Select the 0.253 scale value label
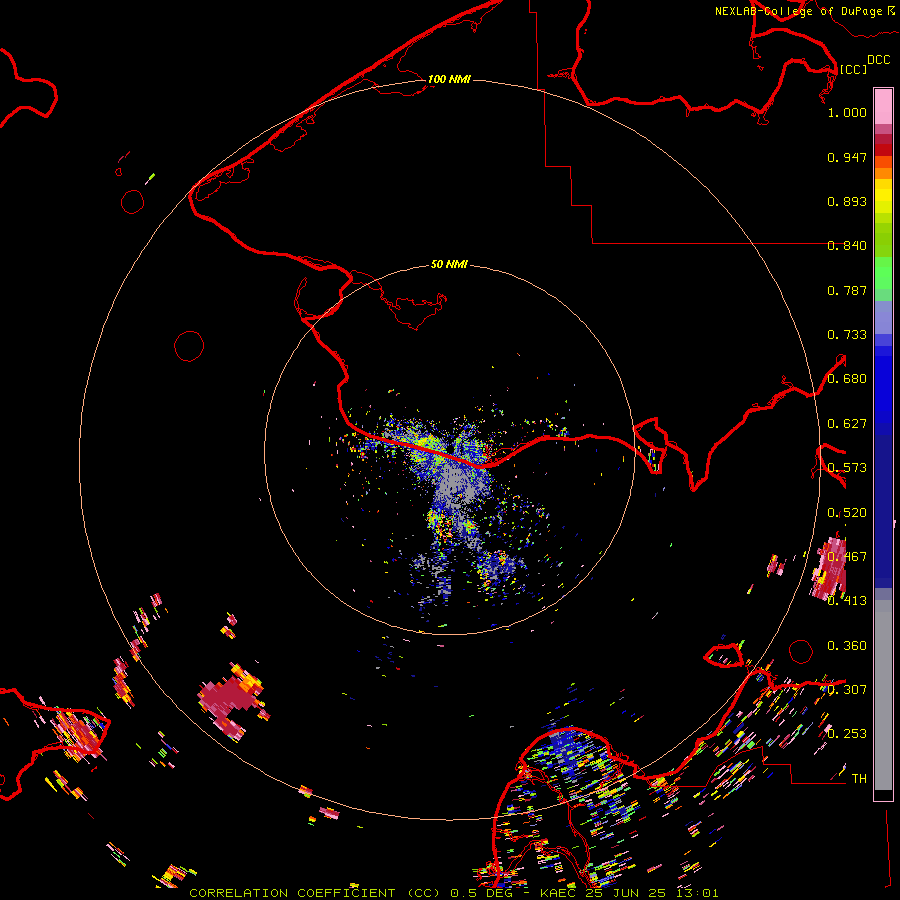 click(x=847, y=734)
